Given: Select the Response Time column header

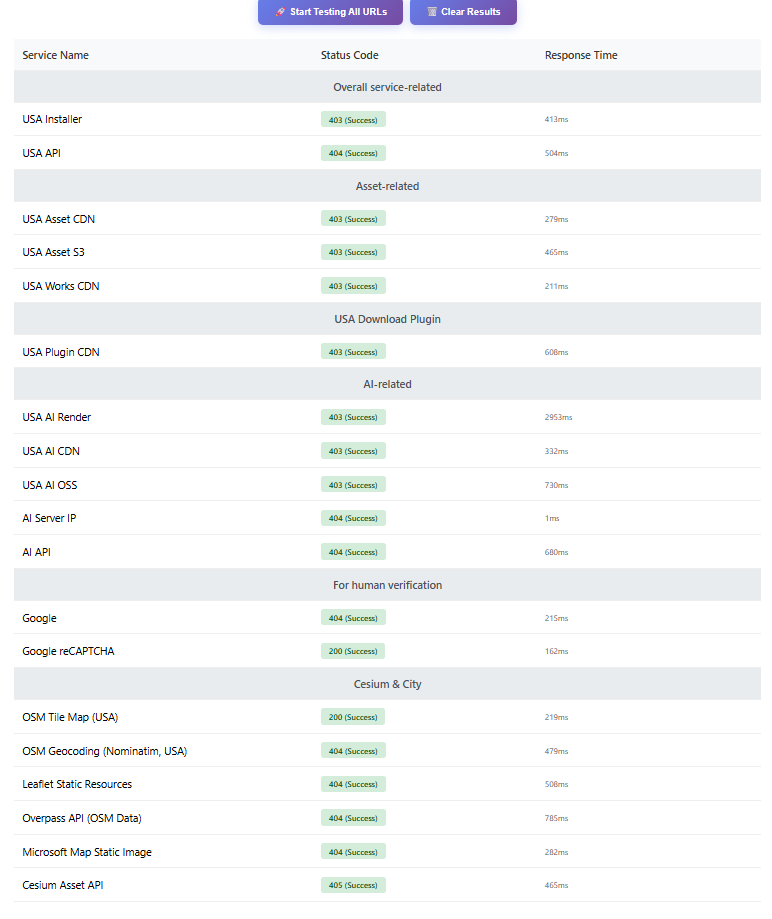Looking at the screenshot, I should 581,55.
